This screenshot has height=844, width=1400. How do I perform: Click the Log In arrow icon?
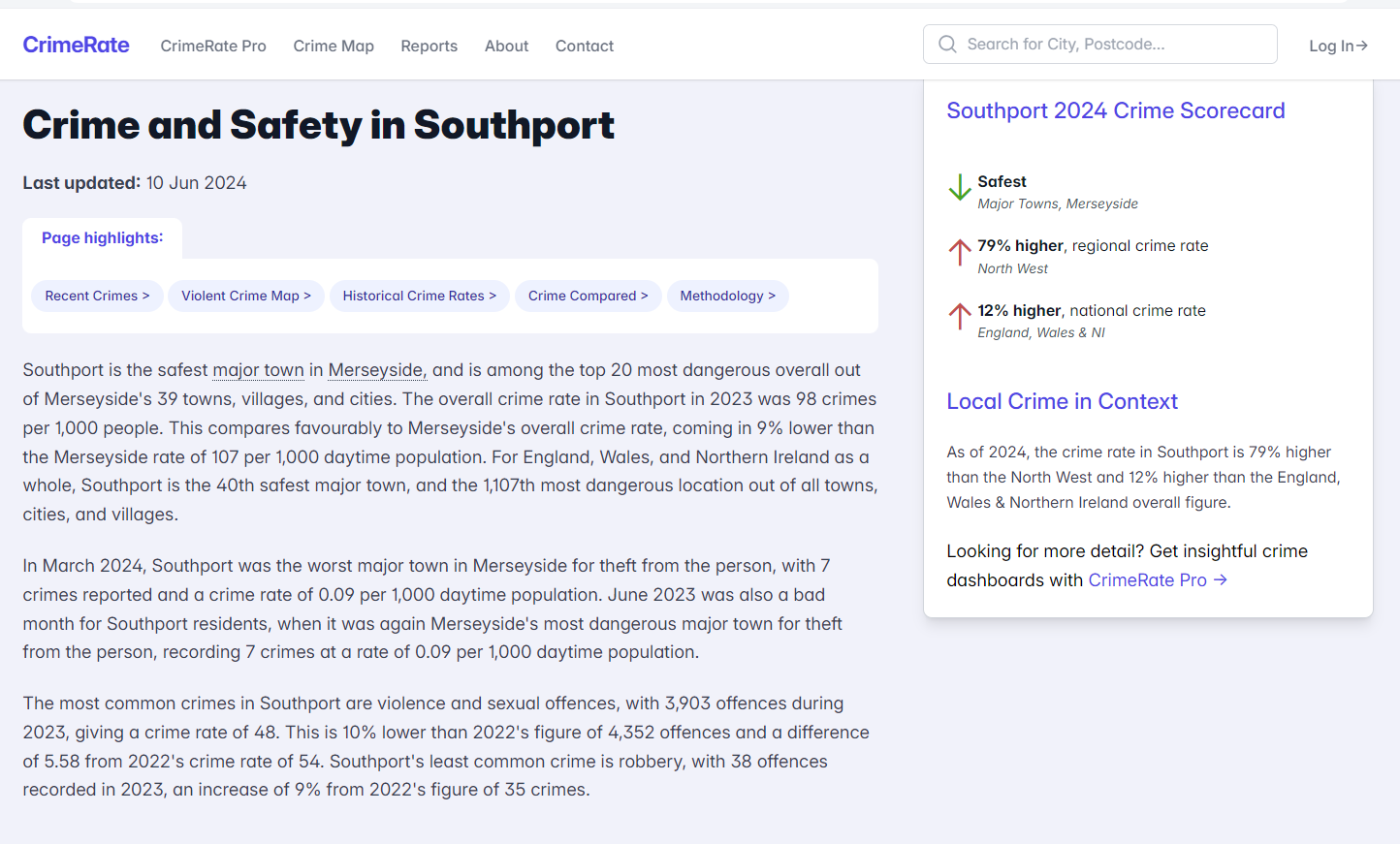[1362, 46]
